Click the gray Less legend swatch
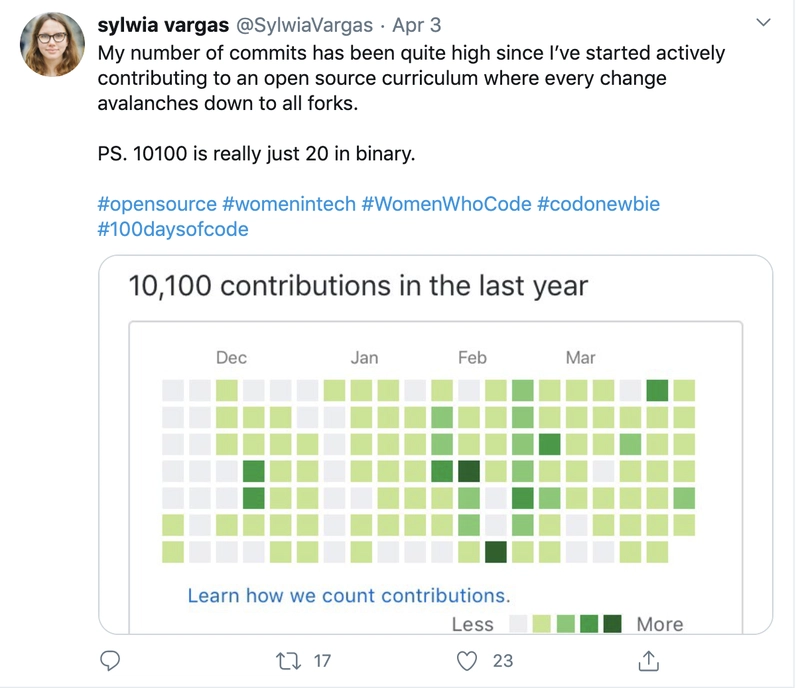 click(518, 624)
